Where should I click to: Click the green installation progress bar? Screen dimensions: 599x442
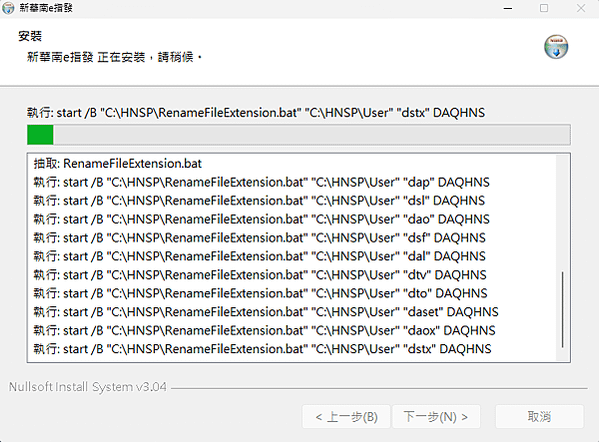point(299,135)
